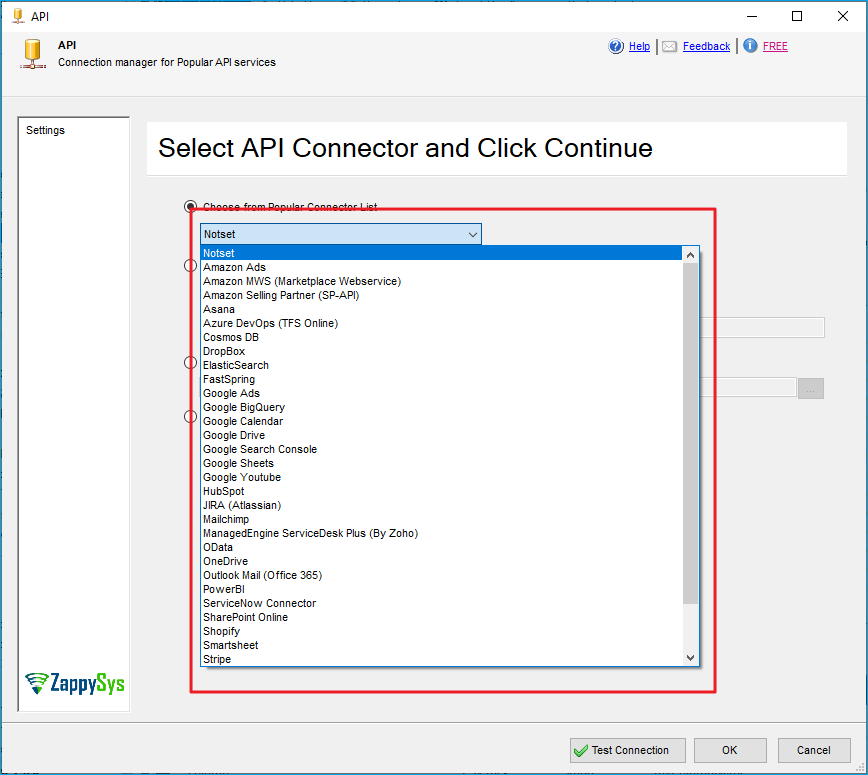Select Google Calendar connector

click(x=441, y=421)
